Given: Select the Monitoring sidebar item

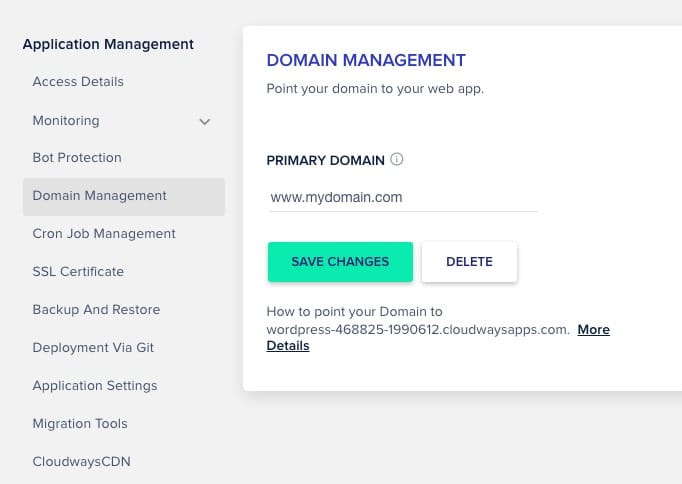Looking at the screenshot, I should point(66,120).
